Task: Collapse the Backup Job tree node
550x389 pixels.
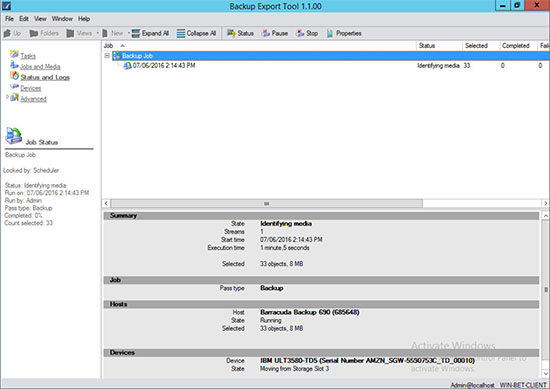Action: 107,56
